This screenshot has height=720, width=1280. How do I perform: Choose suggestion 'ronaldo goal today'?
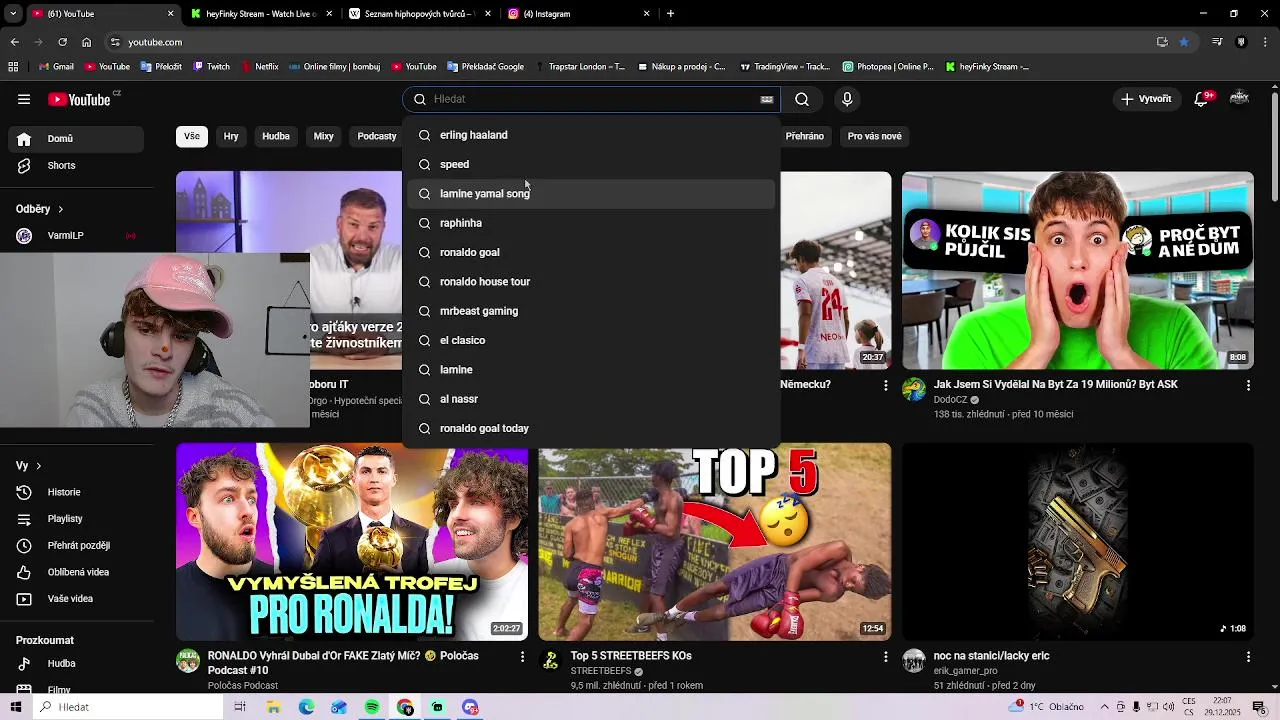pyautogui.click(x=591, y=428)
